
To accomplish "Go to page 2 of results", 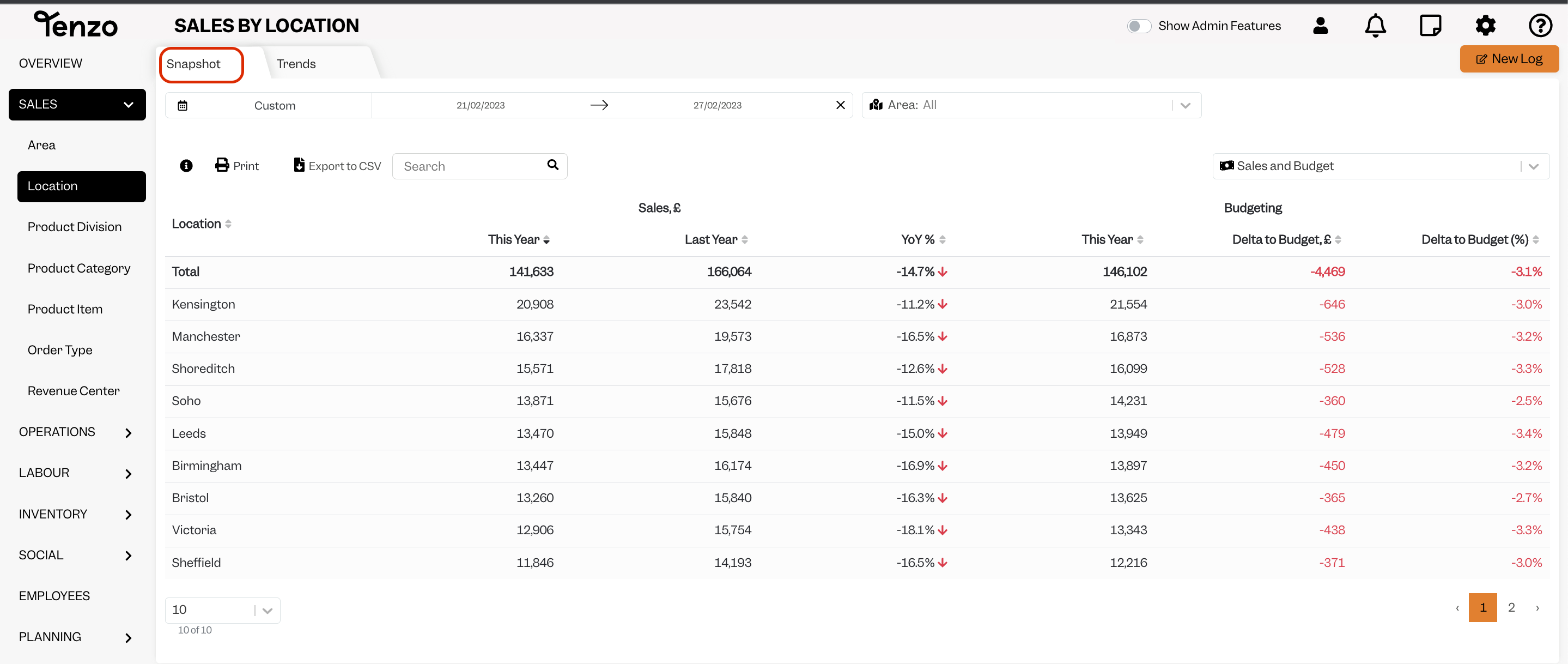I will [1512, 607].
